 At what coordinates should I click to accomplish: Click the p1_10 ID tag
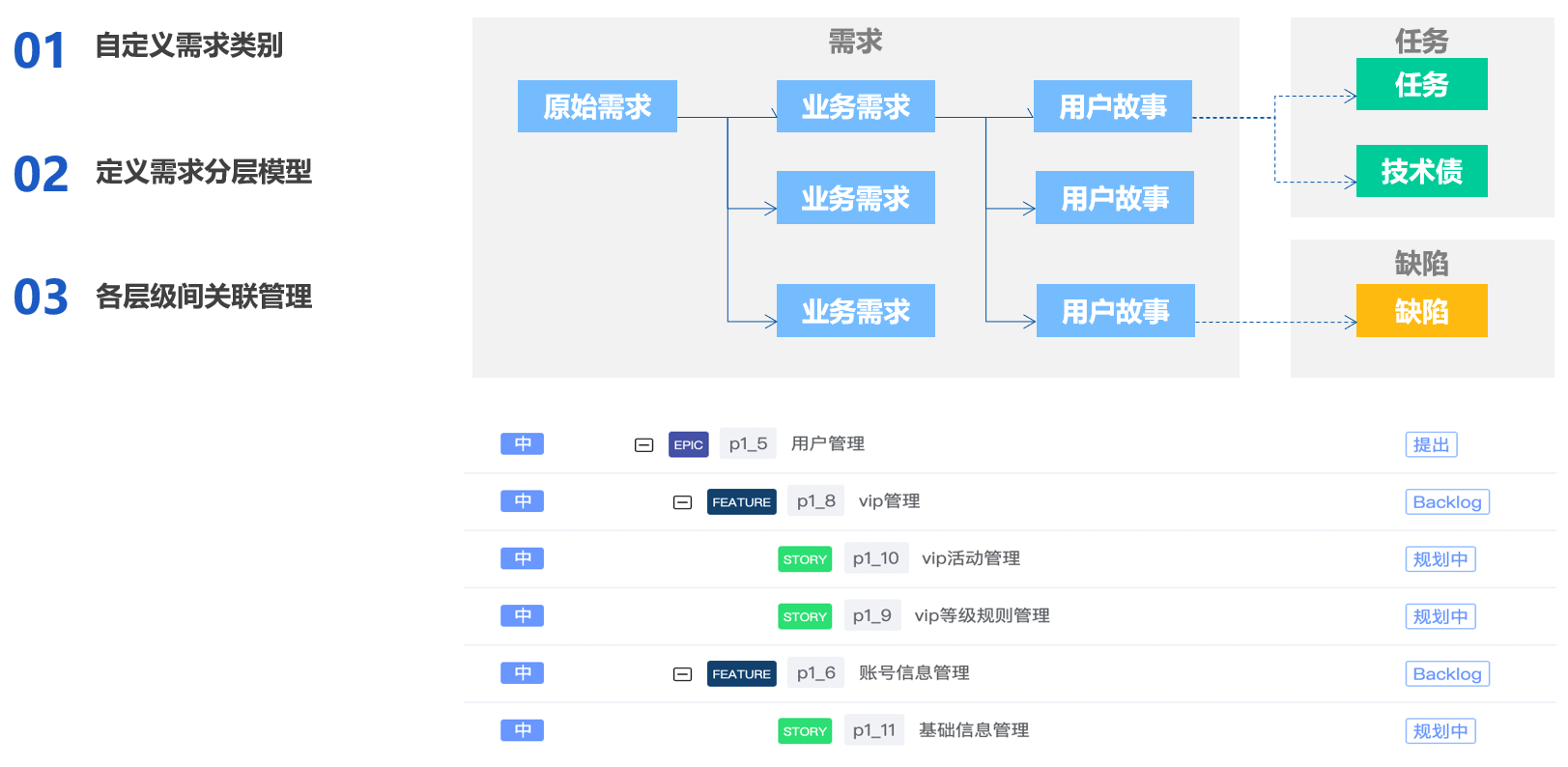tap(875, 558)
